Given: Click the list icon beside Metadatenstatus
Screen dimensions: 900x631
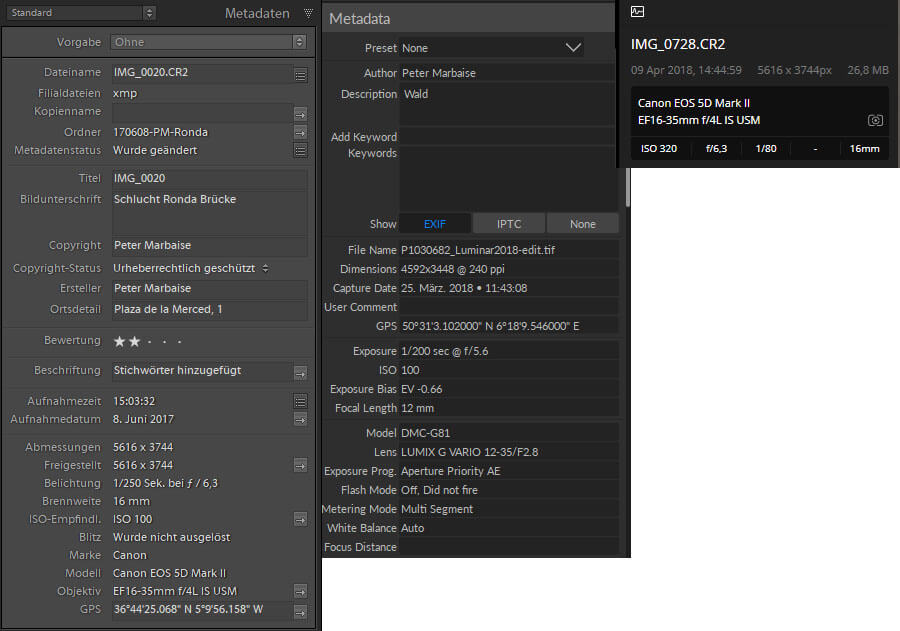Looking at the screenshot, I should [x=300, y=150].
